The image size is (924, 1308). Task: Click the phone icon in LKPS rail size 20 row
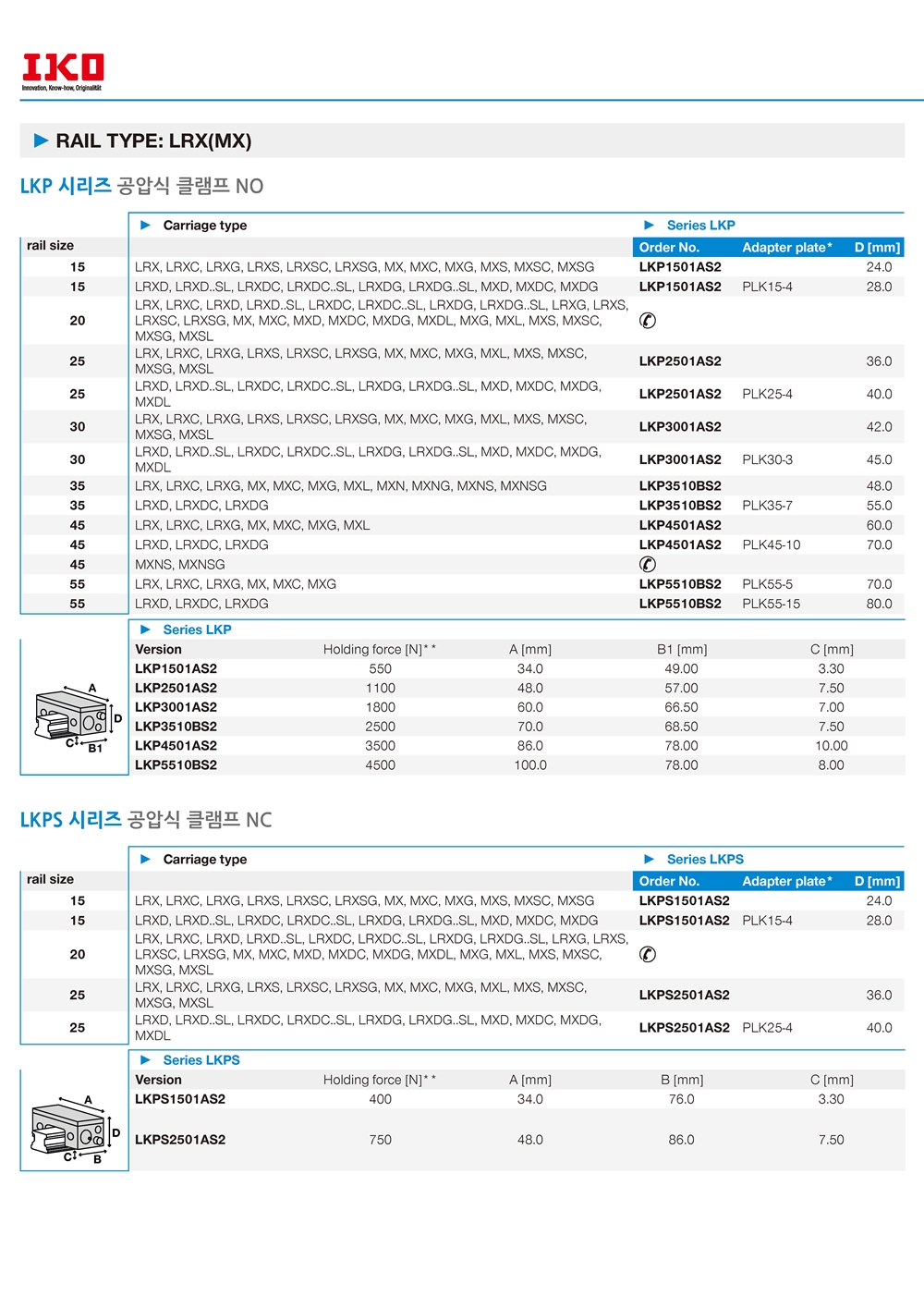[x=648, y=954]
